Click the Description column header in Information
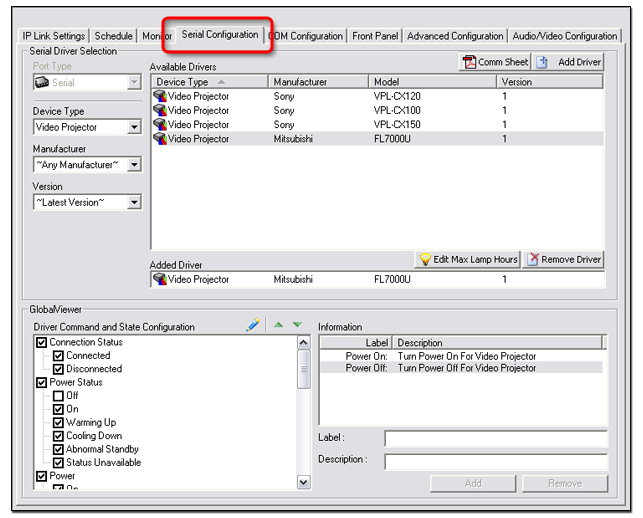This screenshot has height=518, width=643. click(498, 342)
